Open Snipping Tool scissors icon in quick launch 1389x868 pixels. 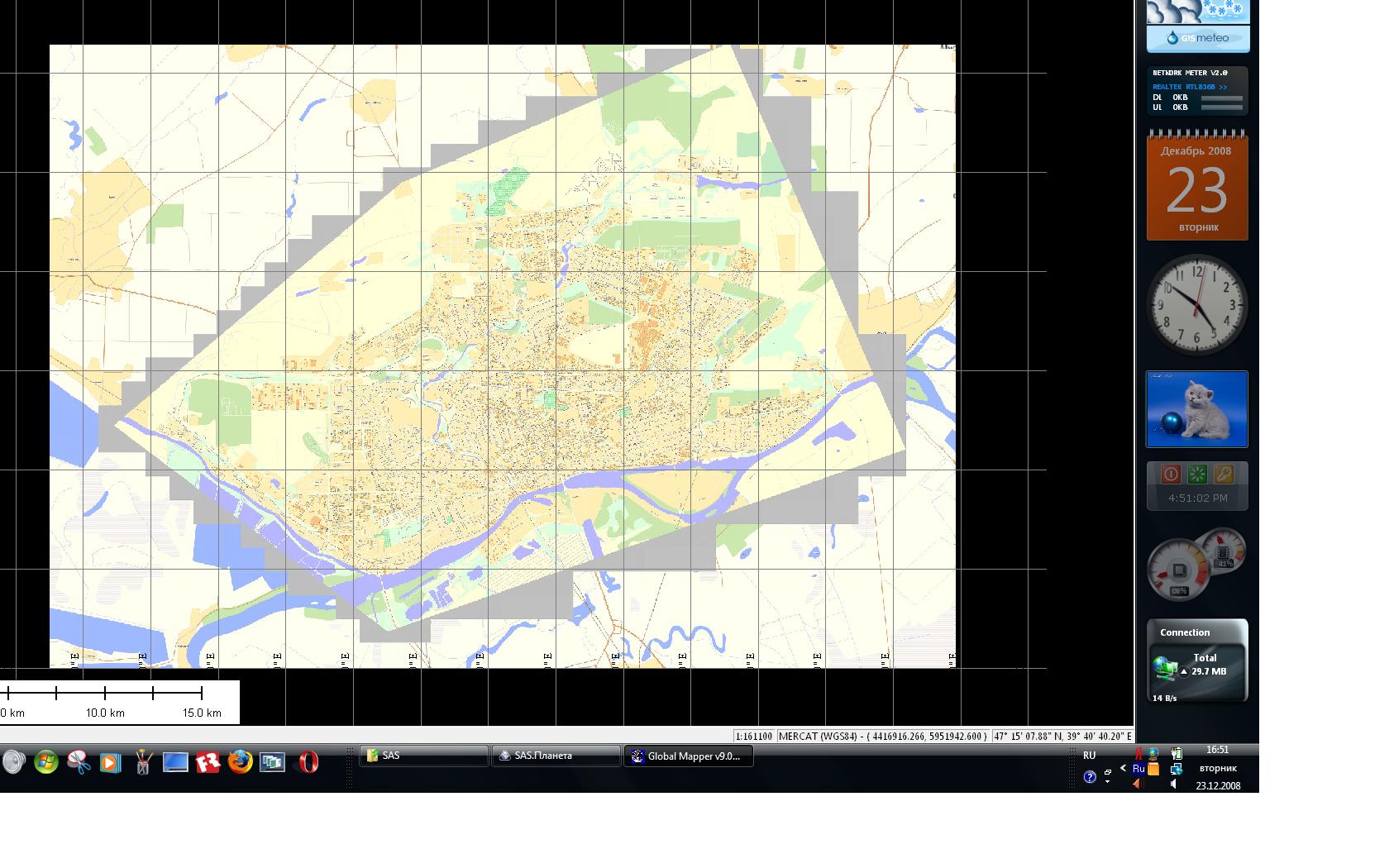(79, 761)
